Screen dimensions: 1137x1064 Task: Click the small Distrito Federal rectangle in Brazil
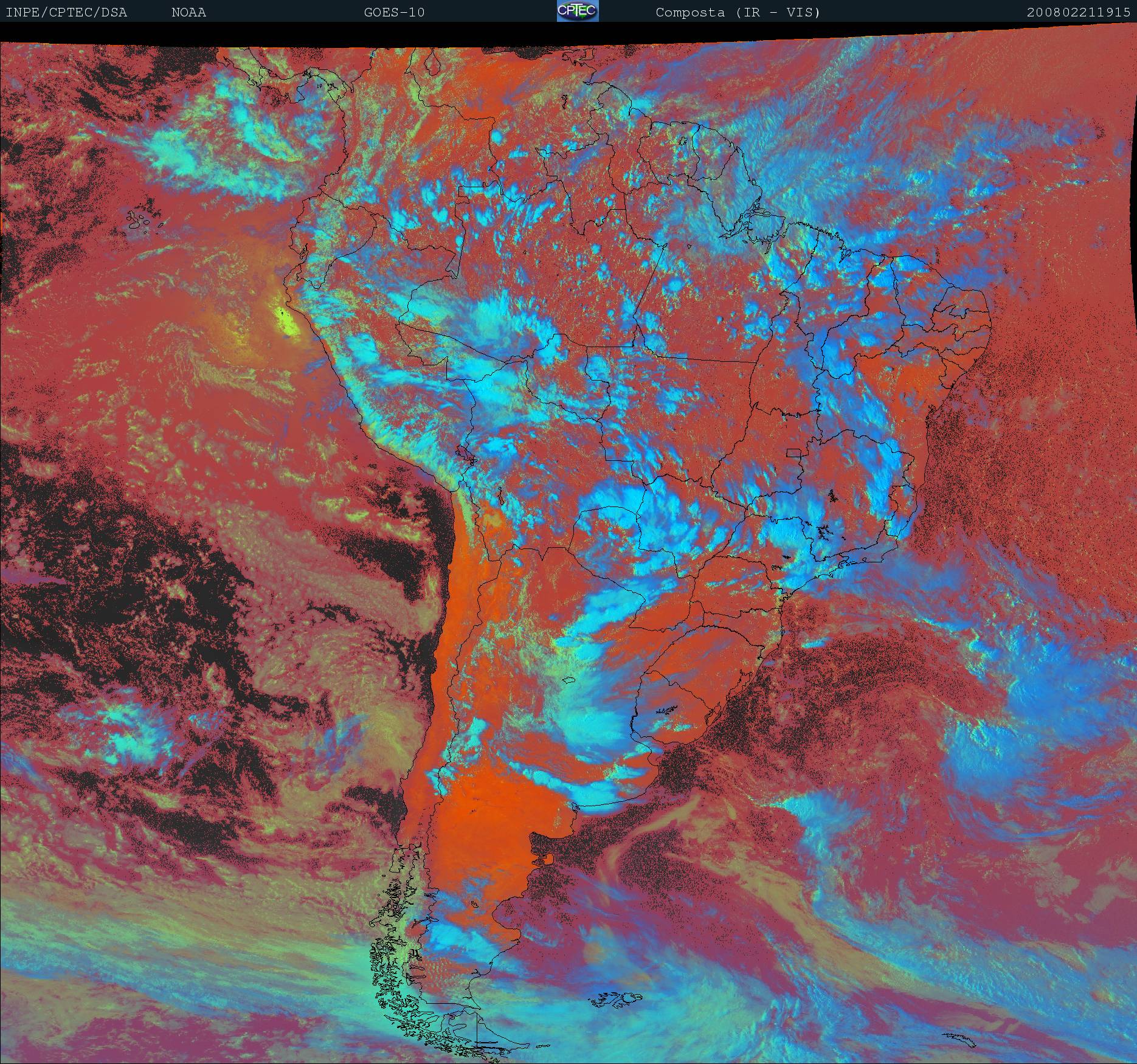click(x=793, y=452)
